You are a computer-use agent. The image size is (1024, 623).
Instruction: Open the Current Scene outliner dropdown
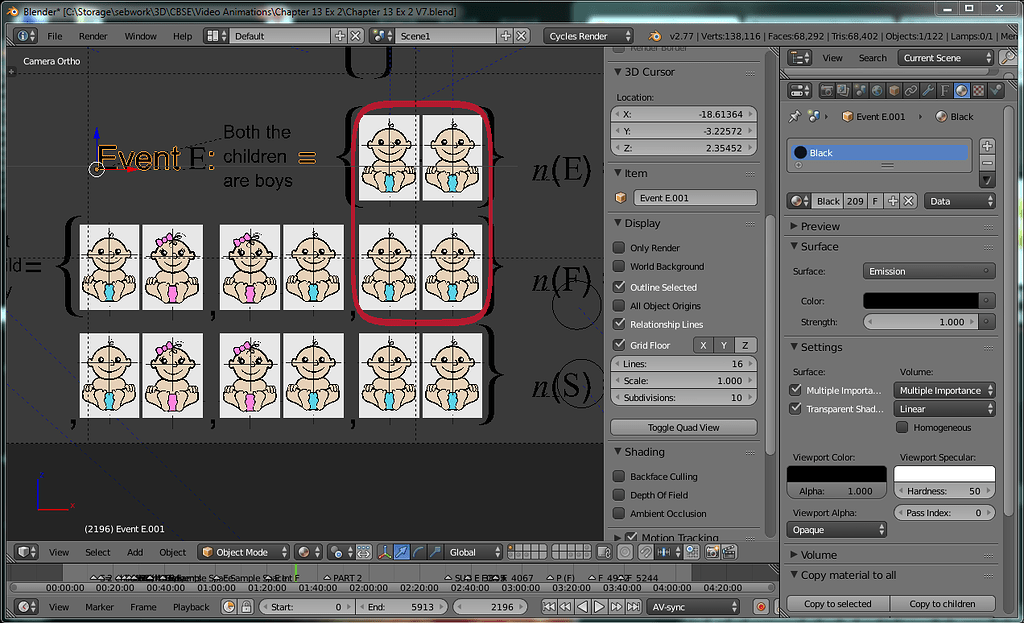(945, 58)
